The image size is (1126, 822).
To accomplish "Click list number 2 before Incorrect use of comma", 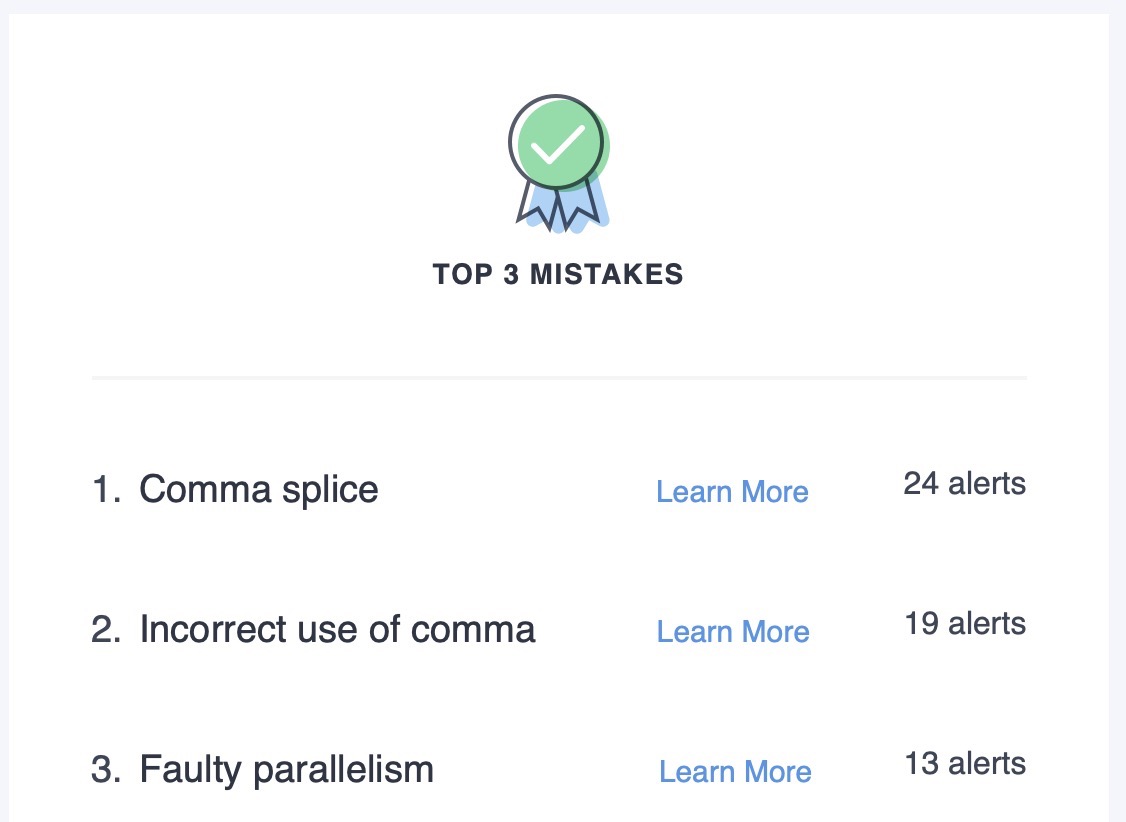I will pos(106,630).
